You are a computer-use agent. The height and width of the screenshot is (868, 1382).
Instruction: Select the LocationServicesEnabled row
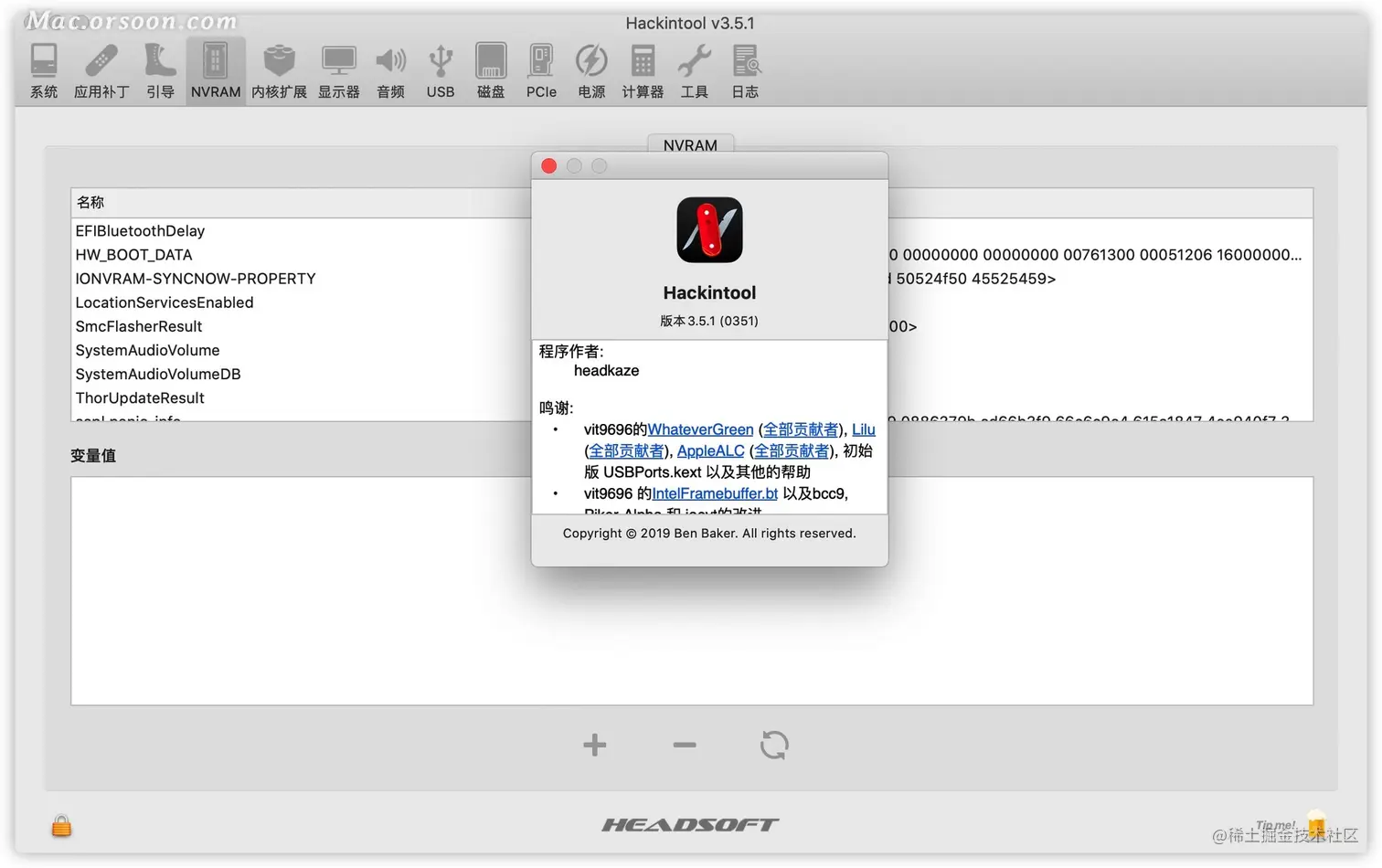pyautogui.click(x=302, y=302)
